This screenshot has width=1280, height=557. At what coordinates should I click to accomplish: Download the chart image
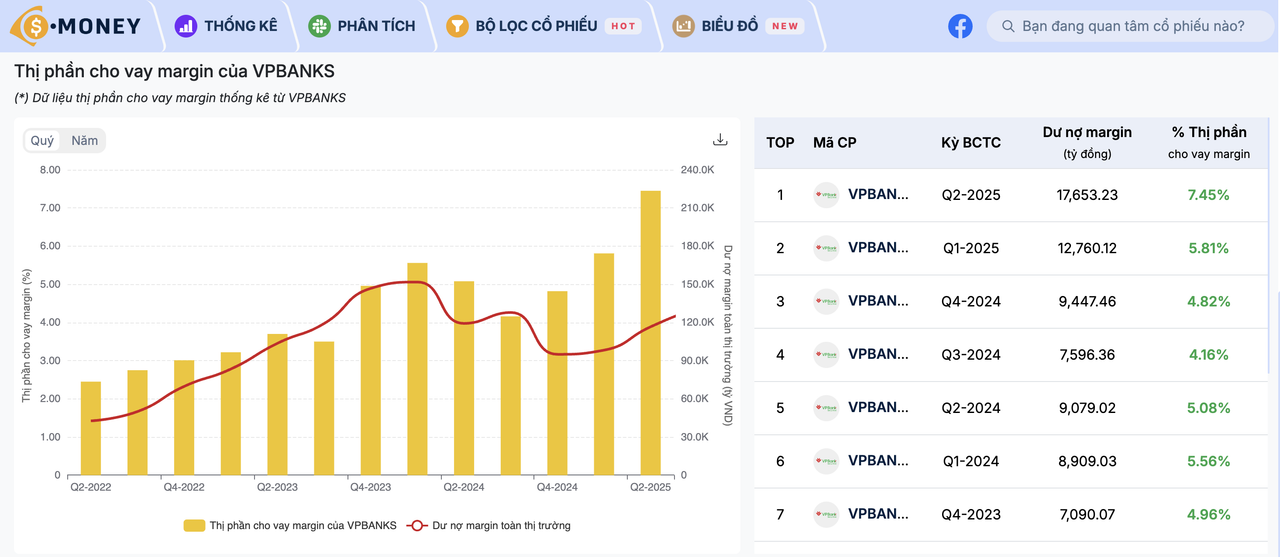[x=720, y=140]
